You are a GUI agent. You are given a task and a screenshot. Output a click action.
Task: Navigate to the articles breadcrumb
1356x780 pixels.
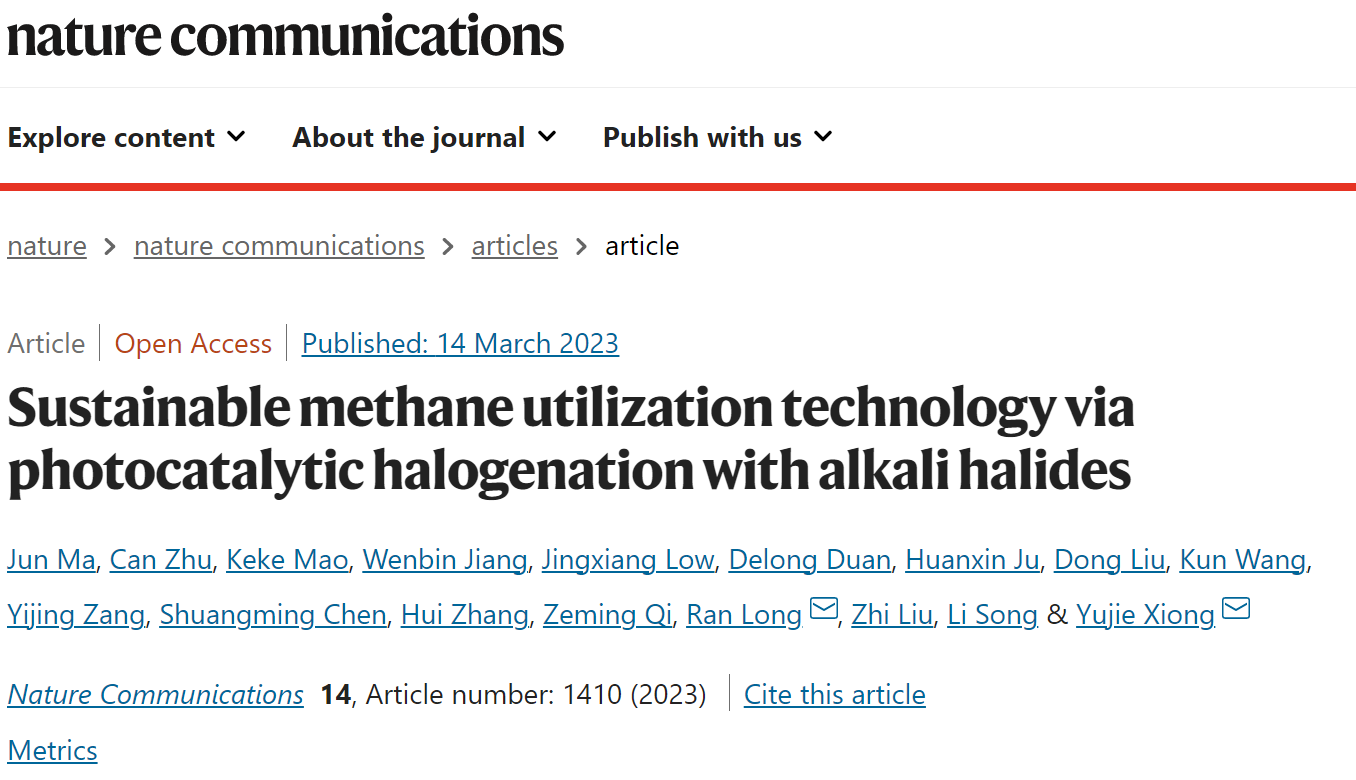point(514,246)
